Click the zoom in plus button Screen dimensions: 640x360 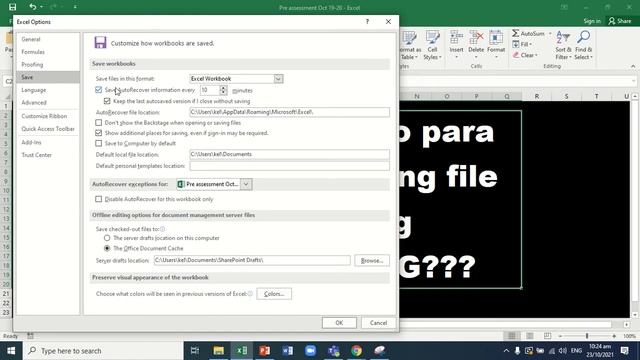point(614,336)
